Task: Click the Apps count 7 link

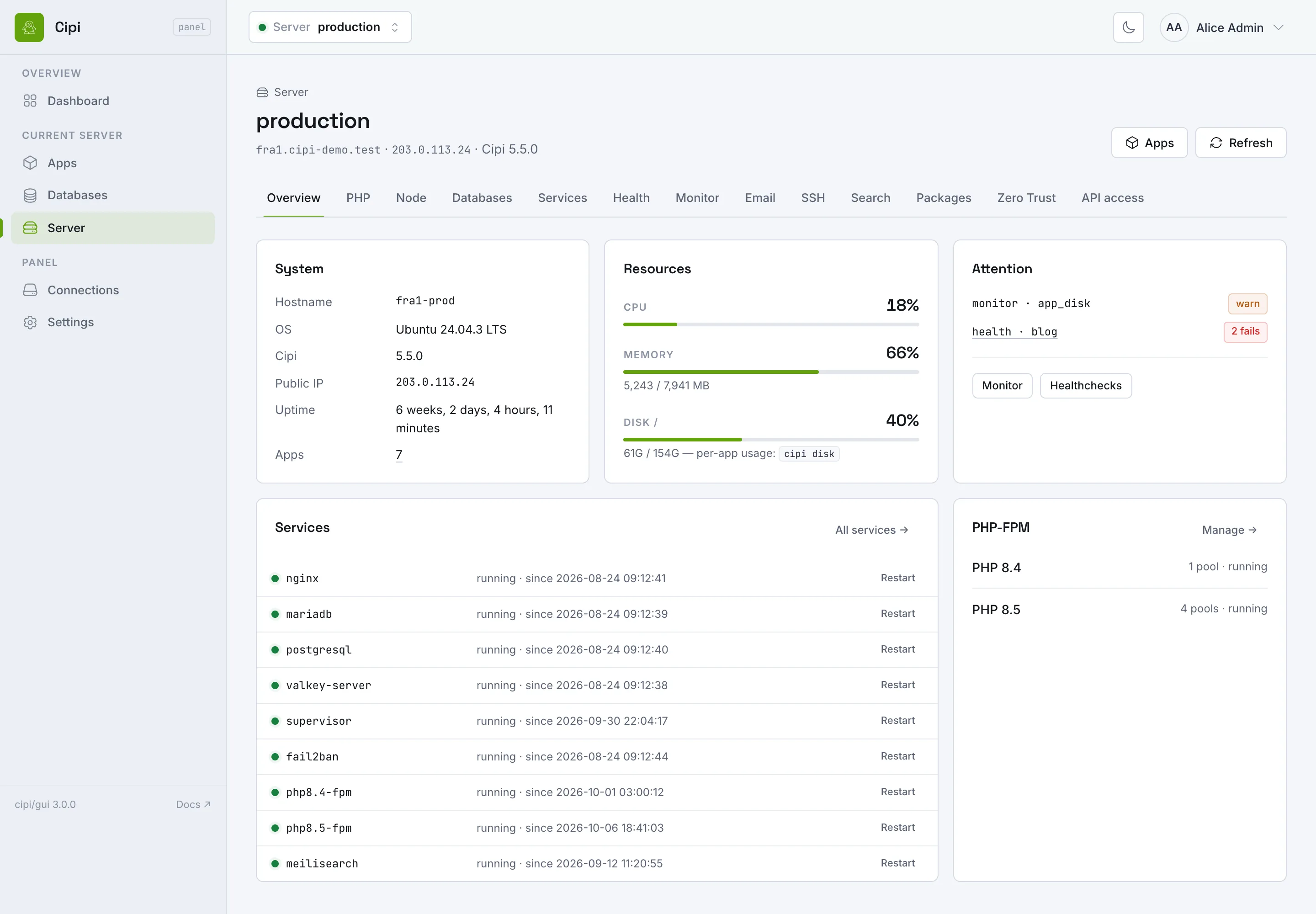Action: click(x=398, y=455)
